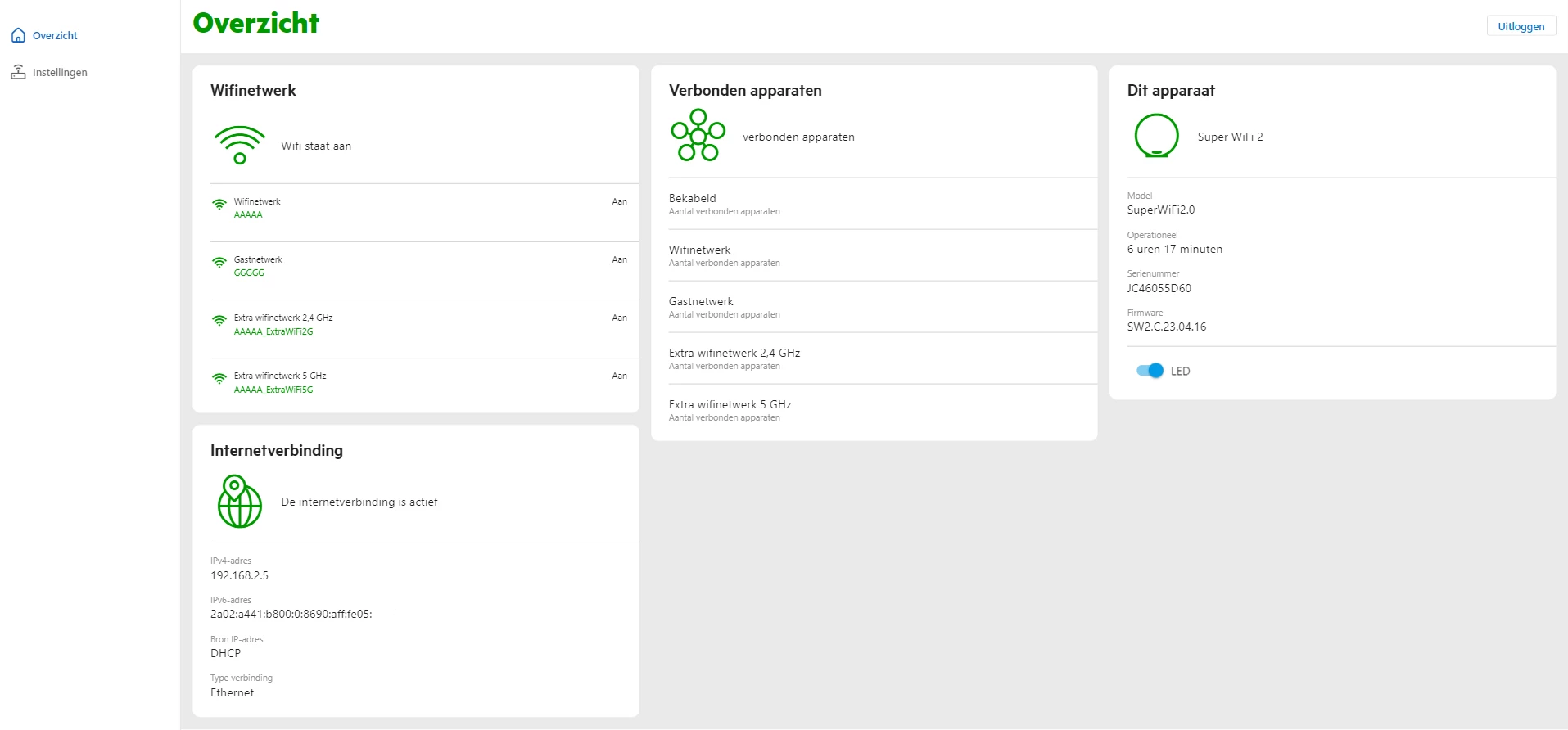Click wifi icon for Extra wifinetwerk 5 GHz

point(219,379)
